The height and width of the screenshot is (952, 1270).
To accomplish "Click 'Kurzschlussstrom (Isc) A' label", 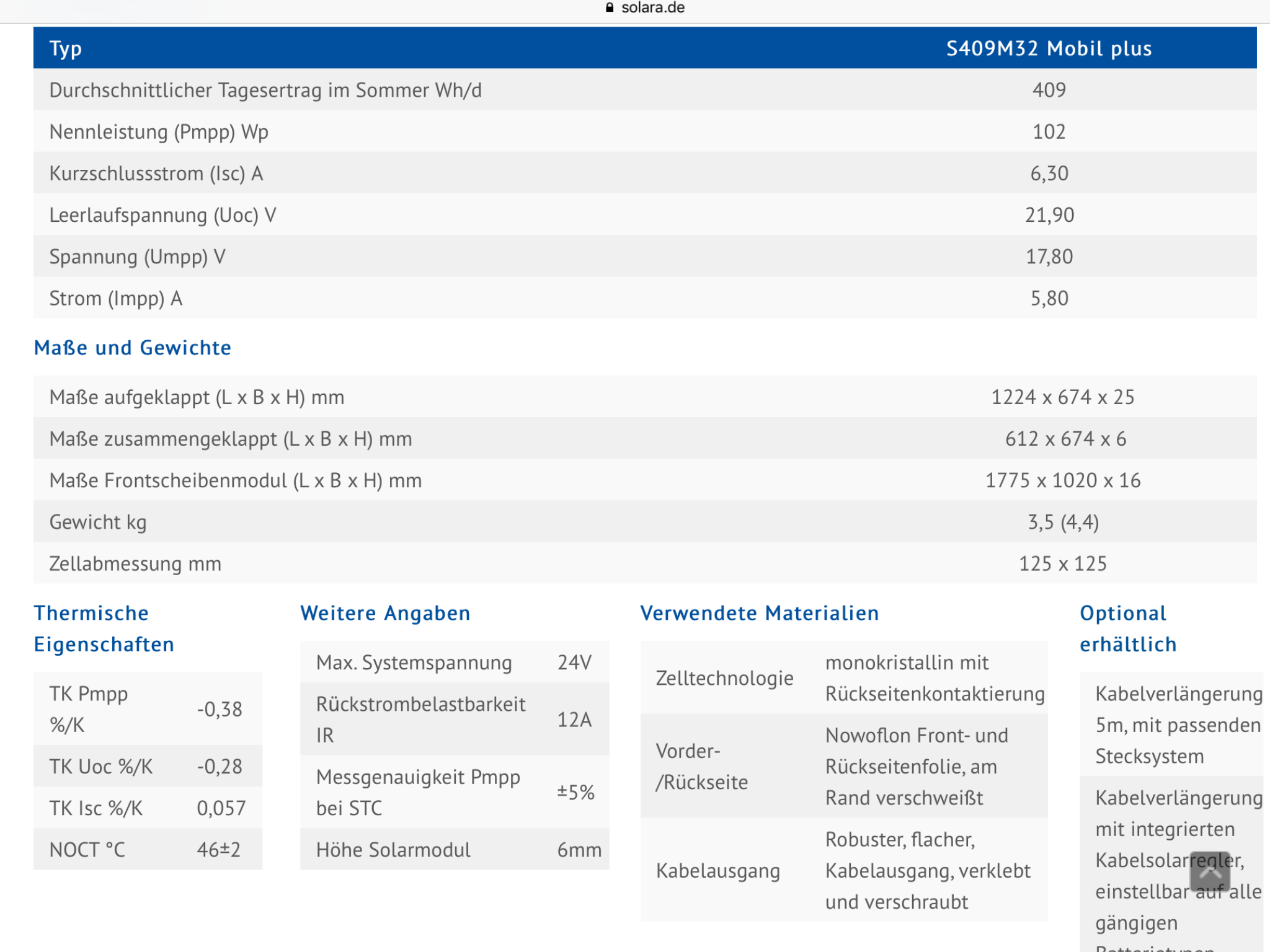I will click(156, 173).
